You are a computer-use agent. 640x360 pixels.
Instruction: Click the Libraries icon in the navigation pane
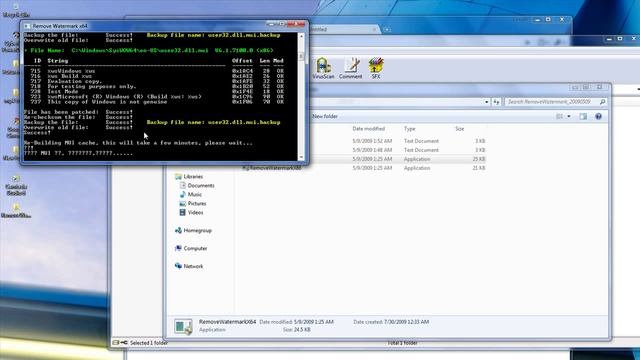click(x=178, y=176)
